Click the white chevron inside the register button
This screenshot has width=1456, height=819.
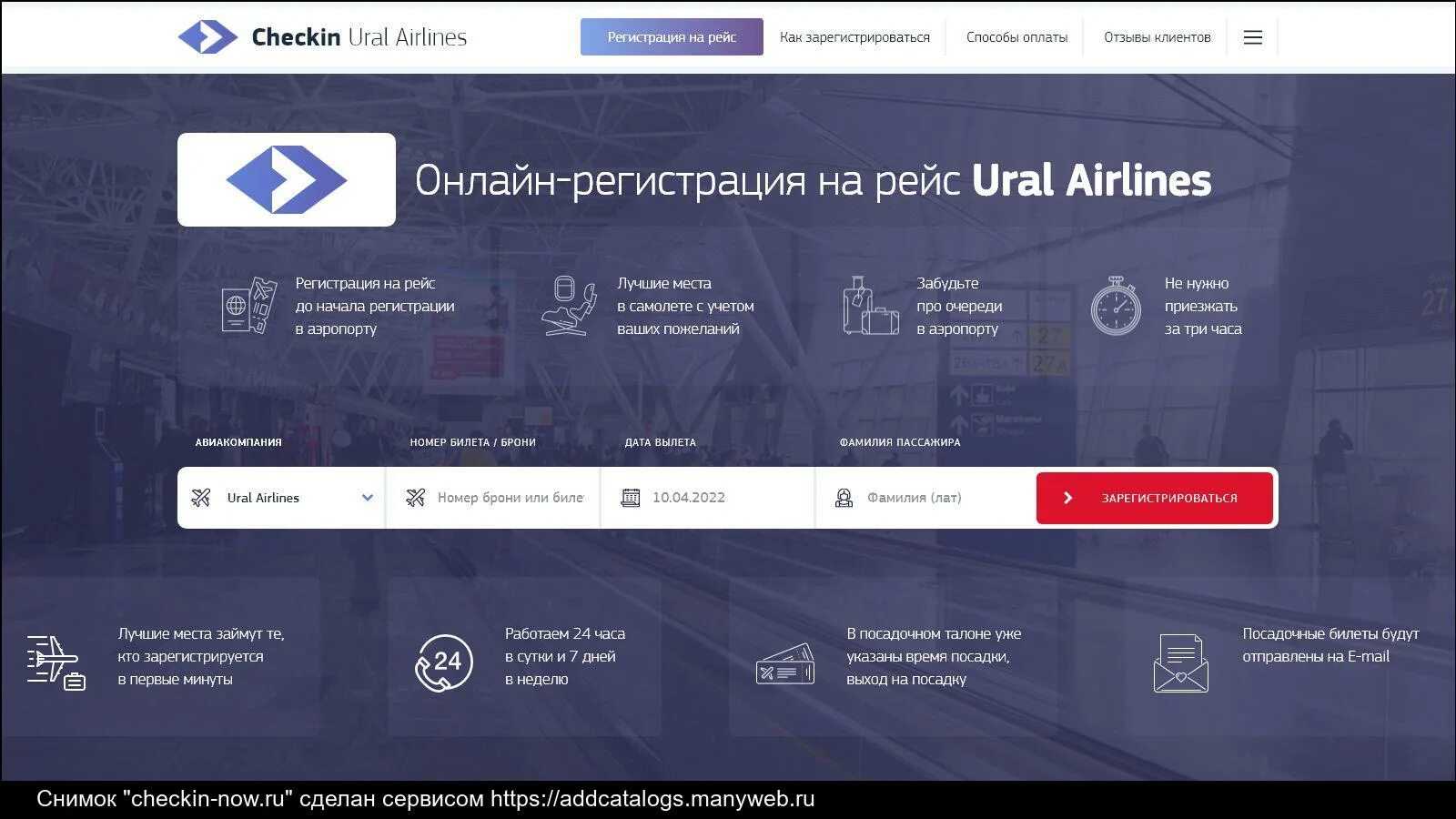(1068, 498)
